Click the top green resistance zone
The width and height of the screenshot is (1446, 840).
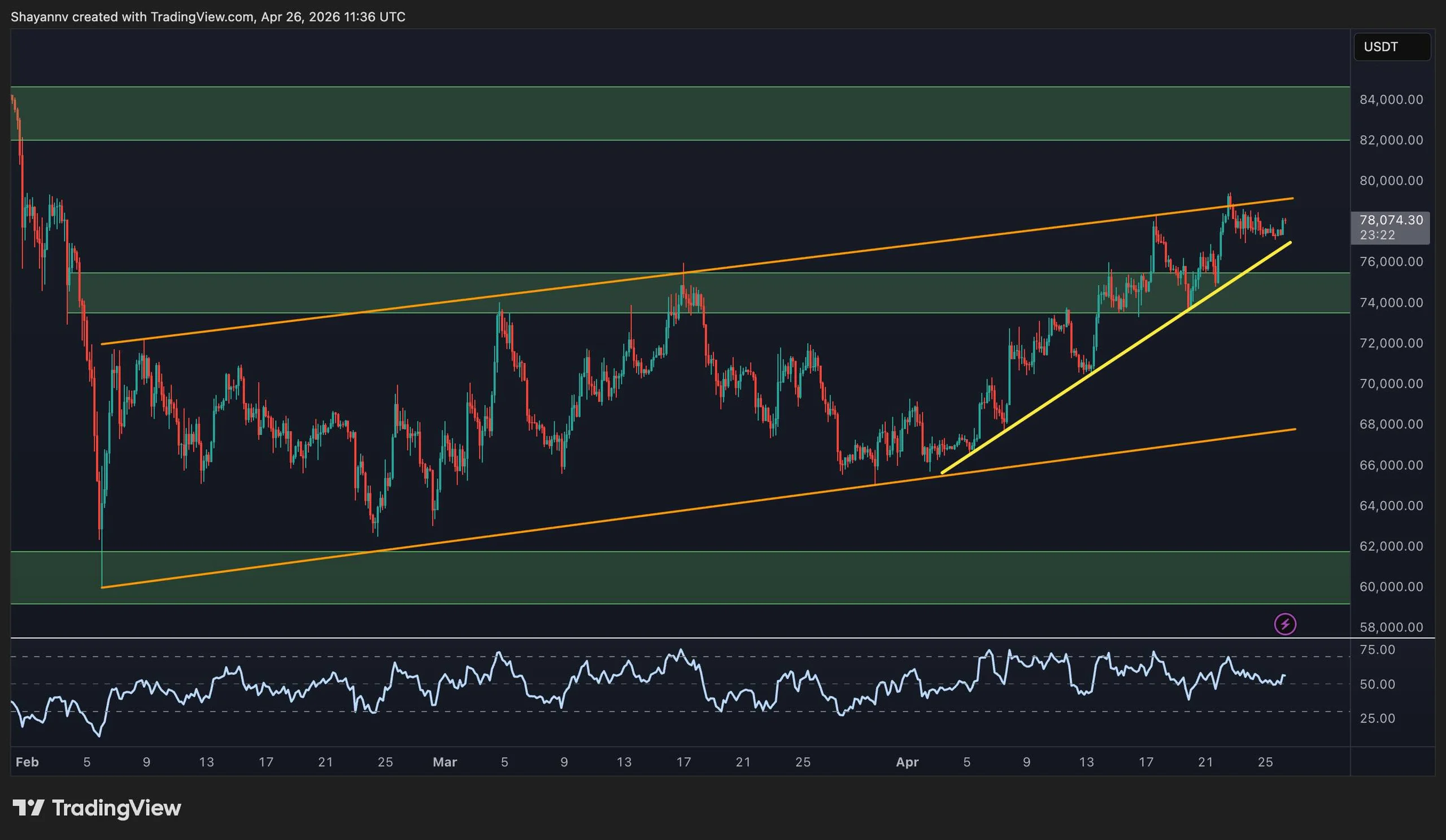(x=574, y=113)
